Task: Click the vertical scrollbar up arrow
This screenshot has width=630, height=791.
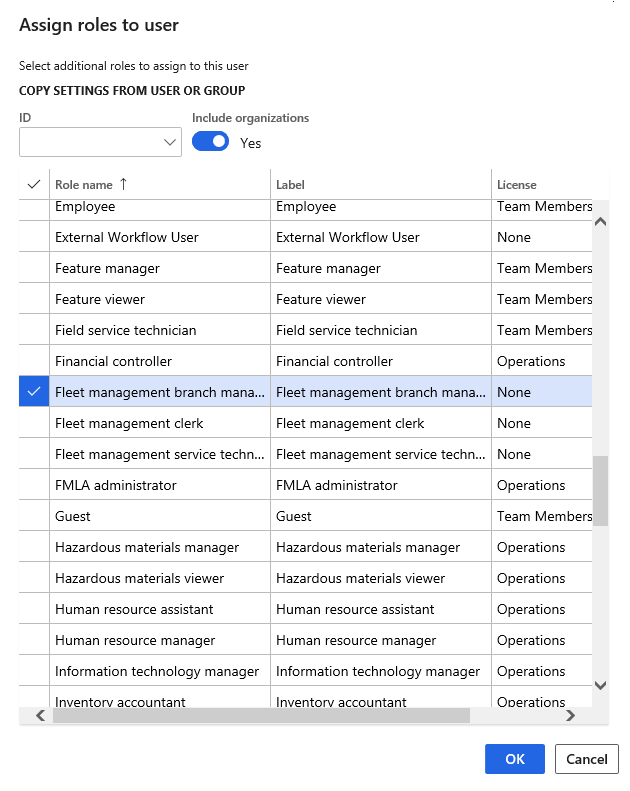Action: click(x=600, y=222)
